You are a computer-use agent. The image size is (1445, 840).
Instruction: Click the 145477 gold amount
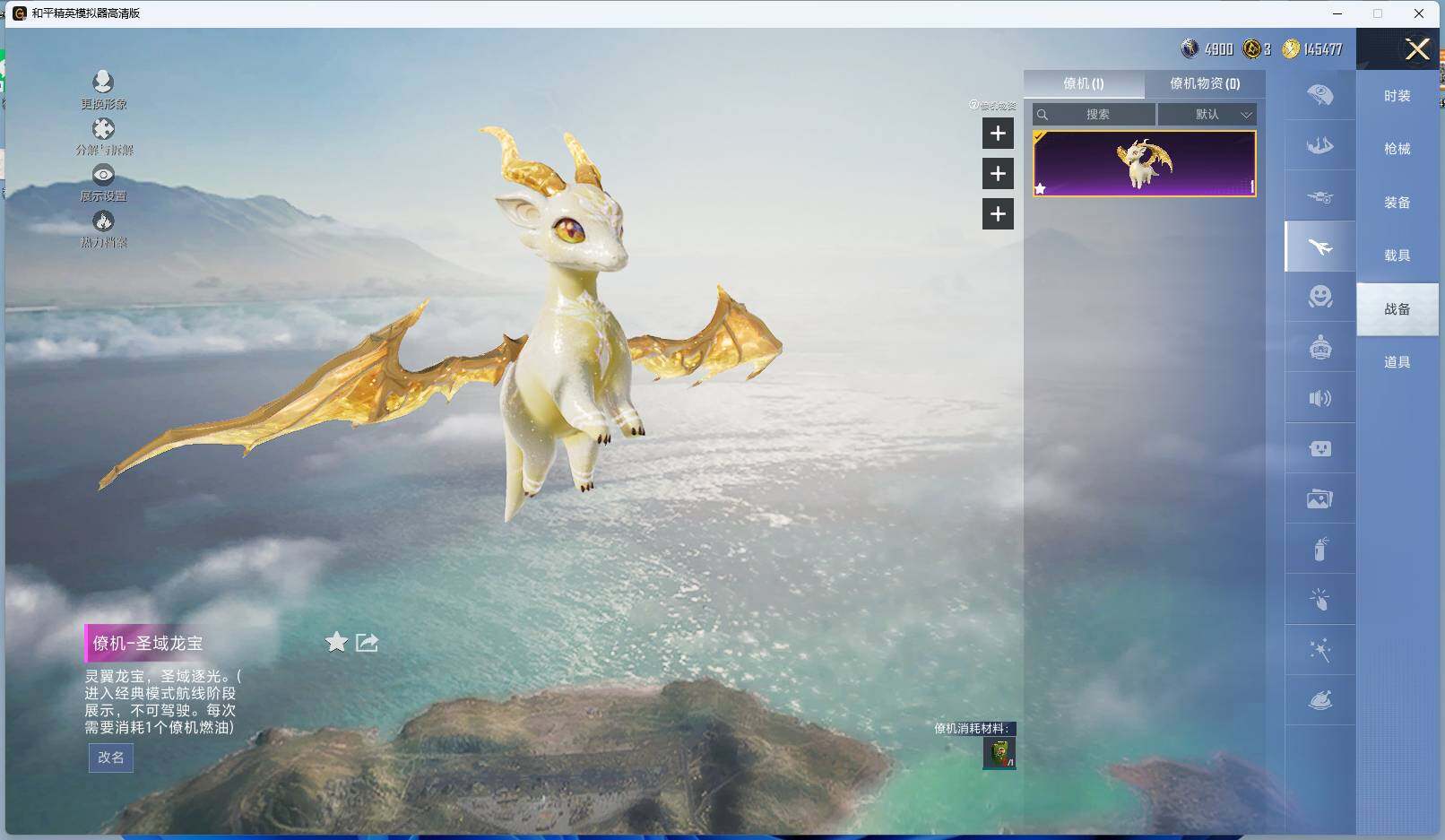pos(1322,49)
